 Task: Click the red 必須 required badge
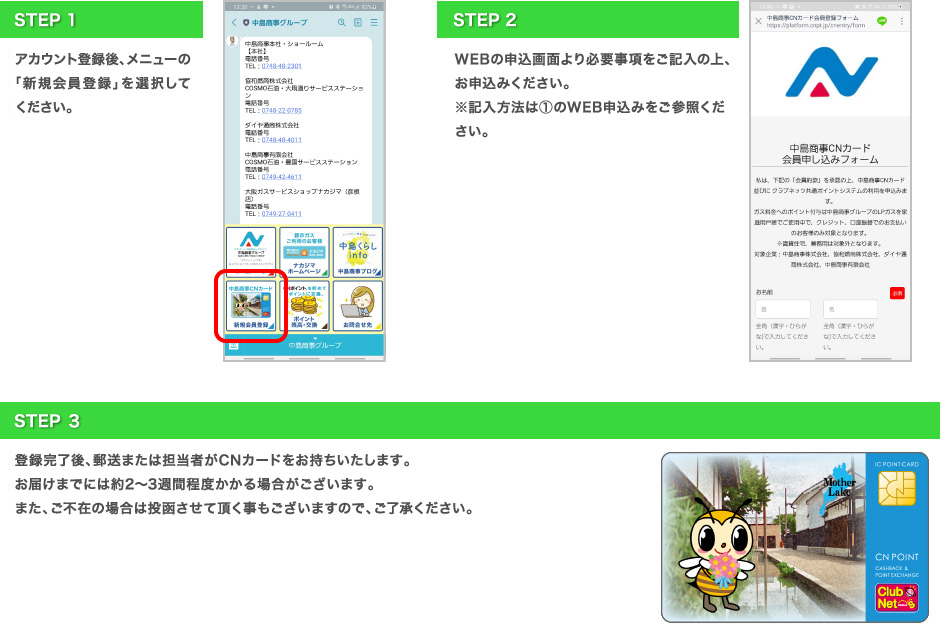click(x=897, y=293)
